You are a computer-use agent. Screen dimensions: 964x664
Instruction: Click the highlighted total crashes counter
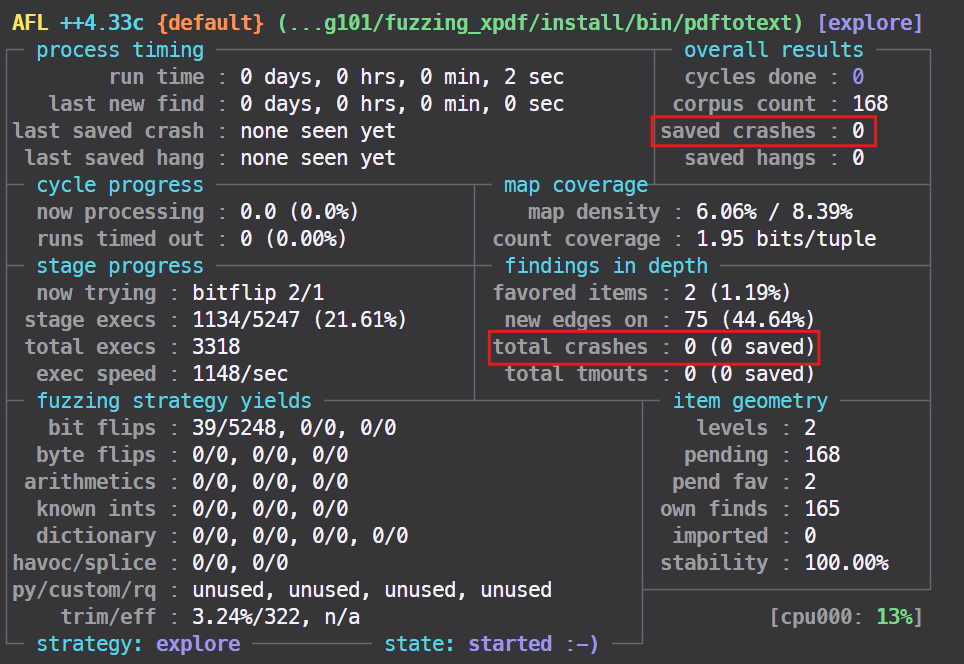point(653,346)
